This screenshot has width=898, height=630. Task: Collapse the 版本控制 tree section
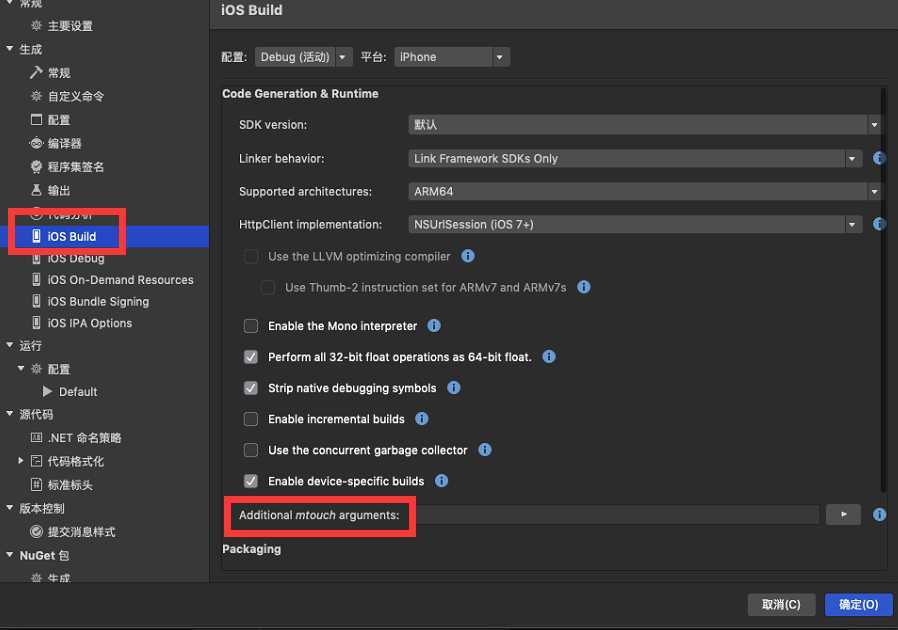(10, 507)
